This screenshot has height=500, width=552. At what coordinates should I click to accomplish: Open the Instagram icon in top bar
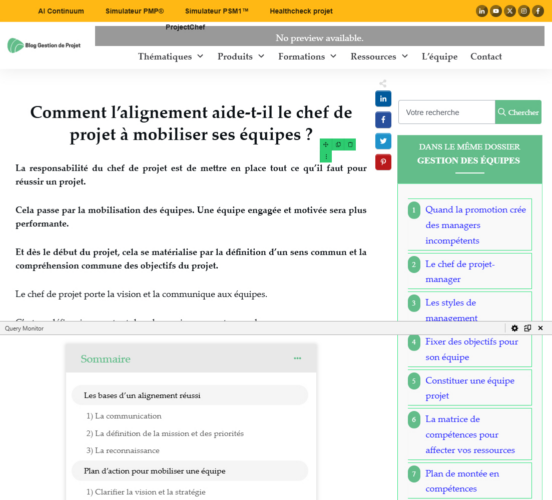524,11
